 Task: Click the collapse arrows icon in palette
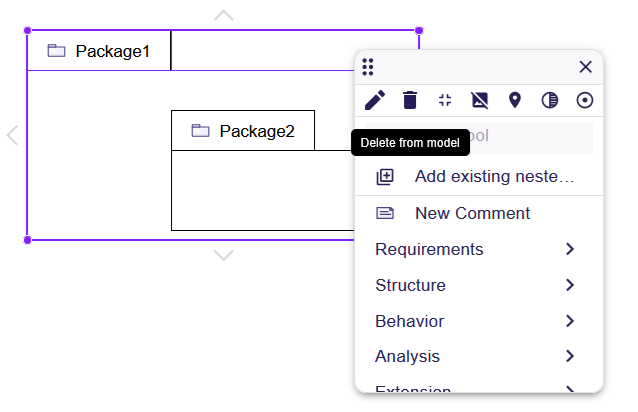[x=445, y=100]
